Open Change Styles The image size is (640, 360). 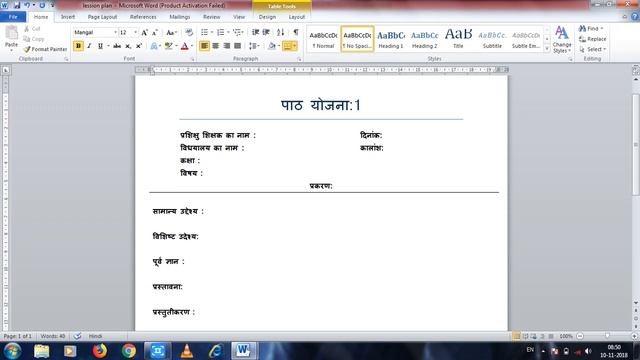tap(562, 40)
